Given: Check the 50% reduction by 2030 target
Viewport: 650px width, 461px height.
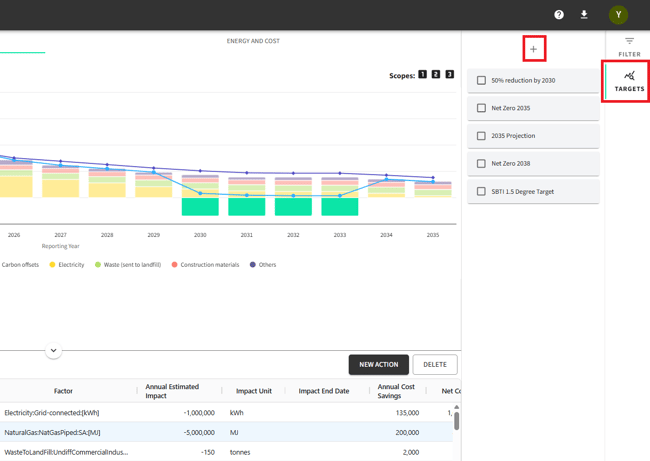Looking at the screenshot, I should point(481,80).
